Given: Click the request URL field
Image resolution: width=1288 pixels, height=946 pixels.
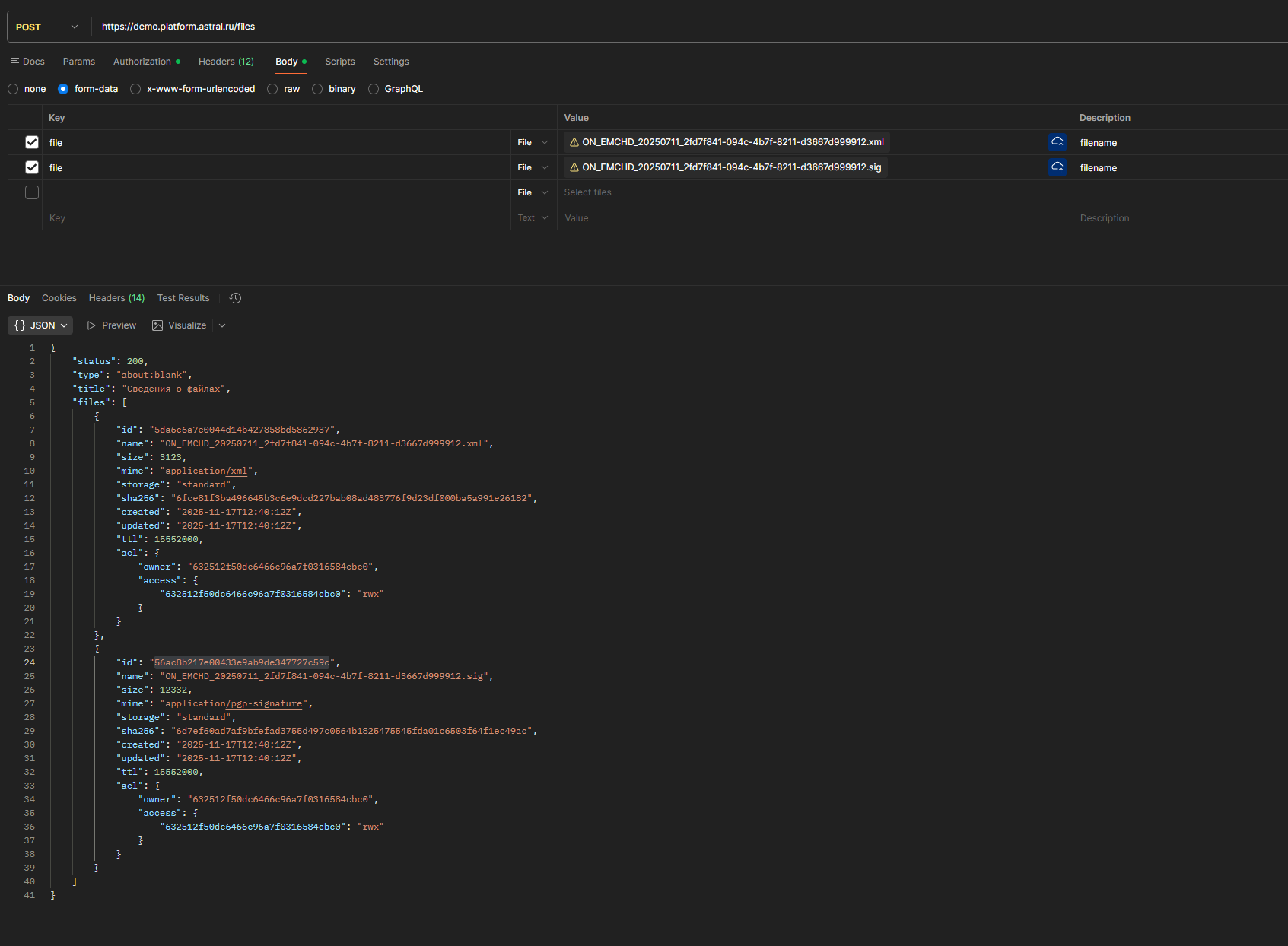Looking at the screenshot, I should click(x=533, y=27).
